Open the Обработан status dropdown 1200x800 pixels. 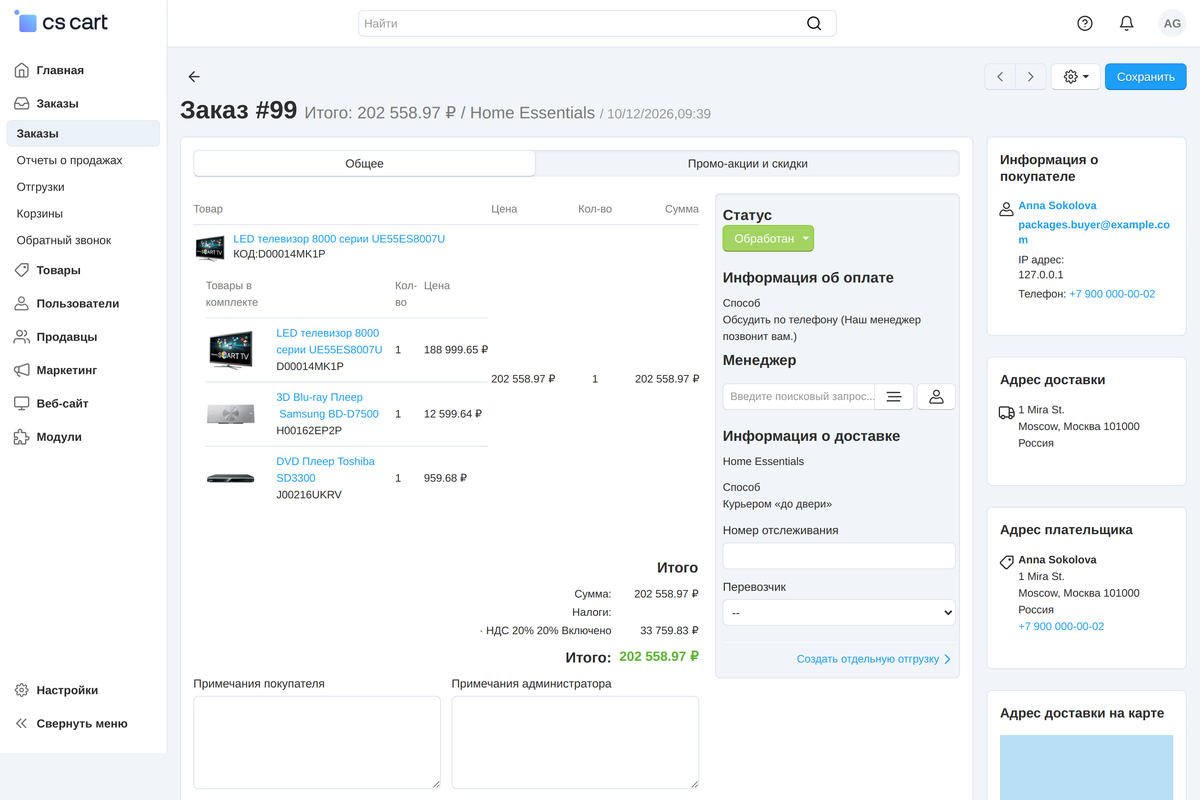[x=768, y=239]
